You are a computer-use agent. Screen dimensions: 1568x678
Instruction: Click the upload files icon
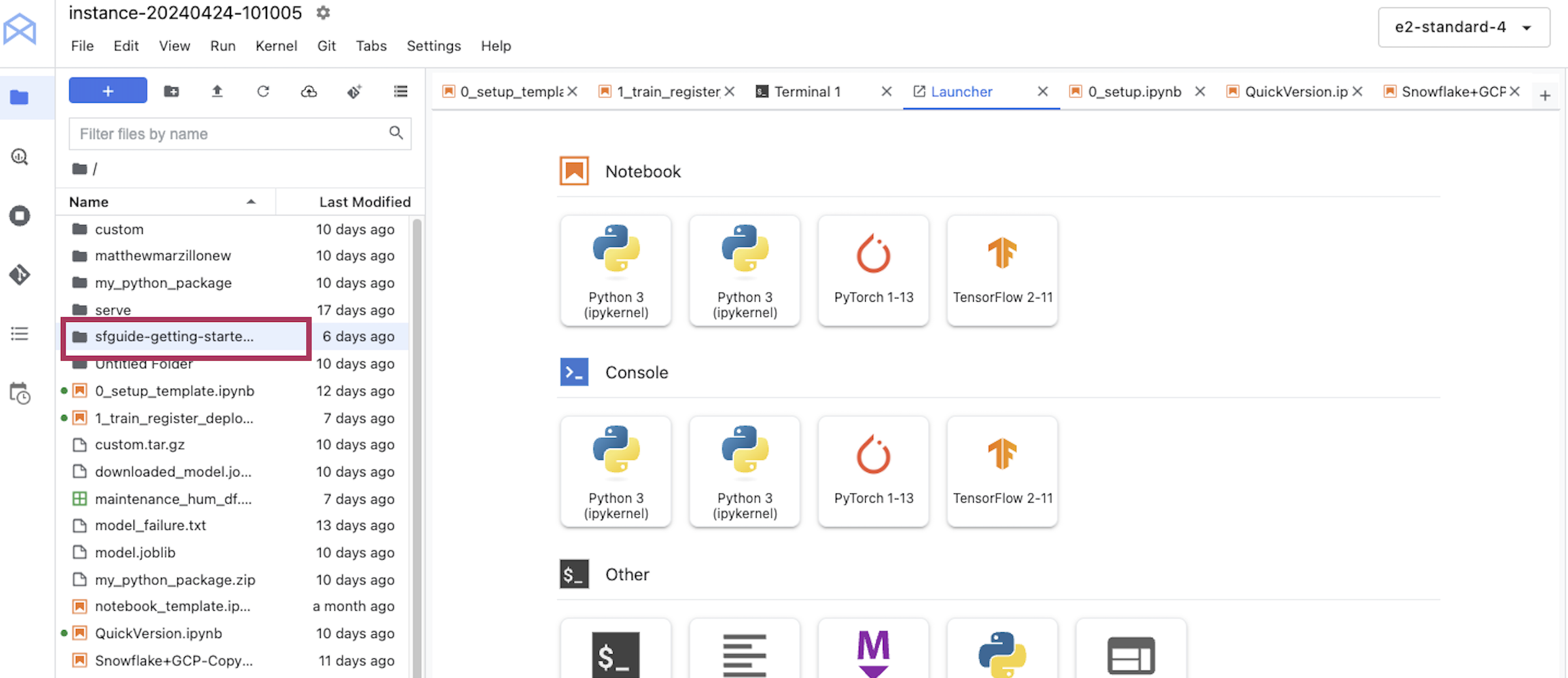click(x=217, y=92)
